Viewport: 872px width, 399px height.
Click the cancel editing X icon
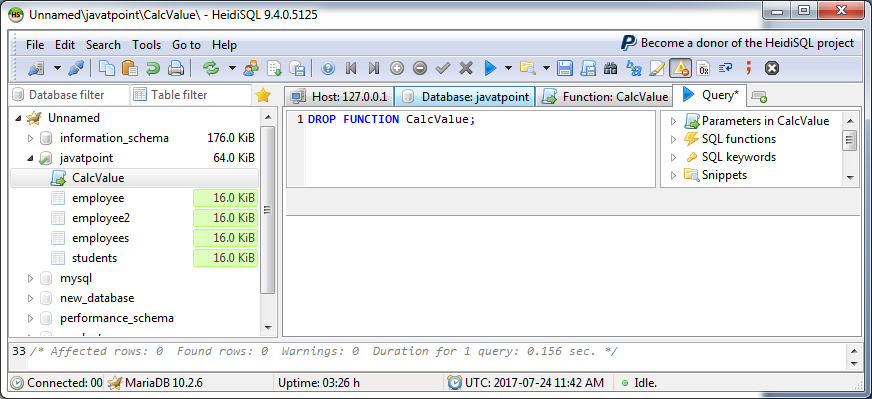tap(465, 68)
